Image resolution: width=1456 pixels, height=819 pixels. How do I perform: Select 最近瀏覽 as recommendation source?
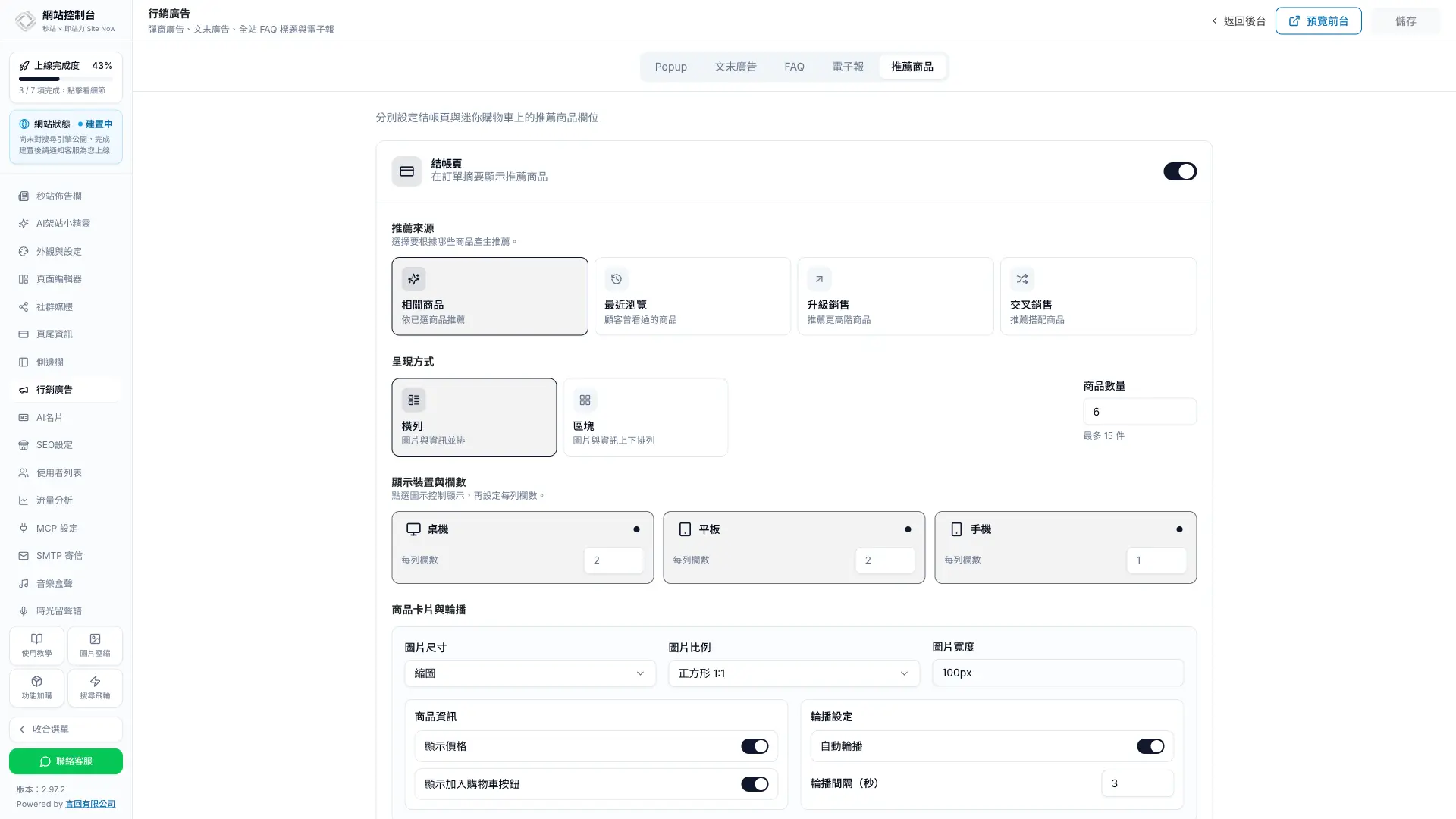tap(692, 297)
